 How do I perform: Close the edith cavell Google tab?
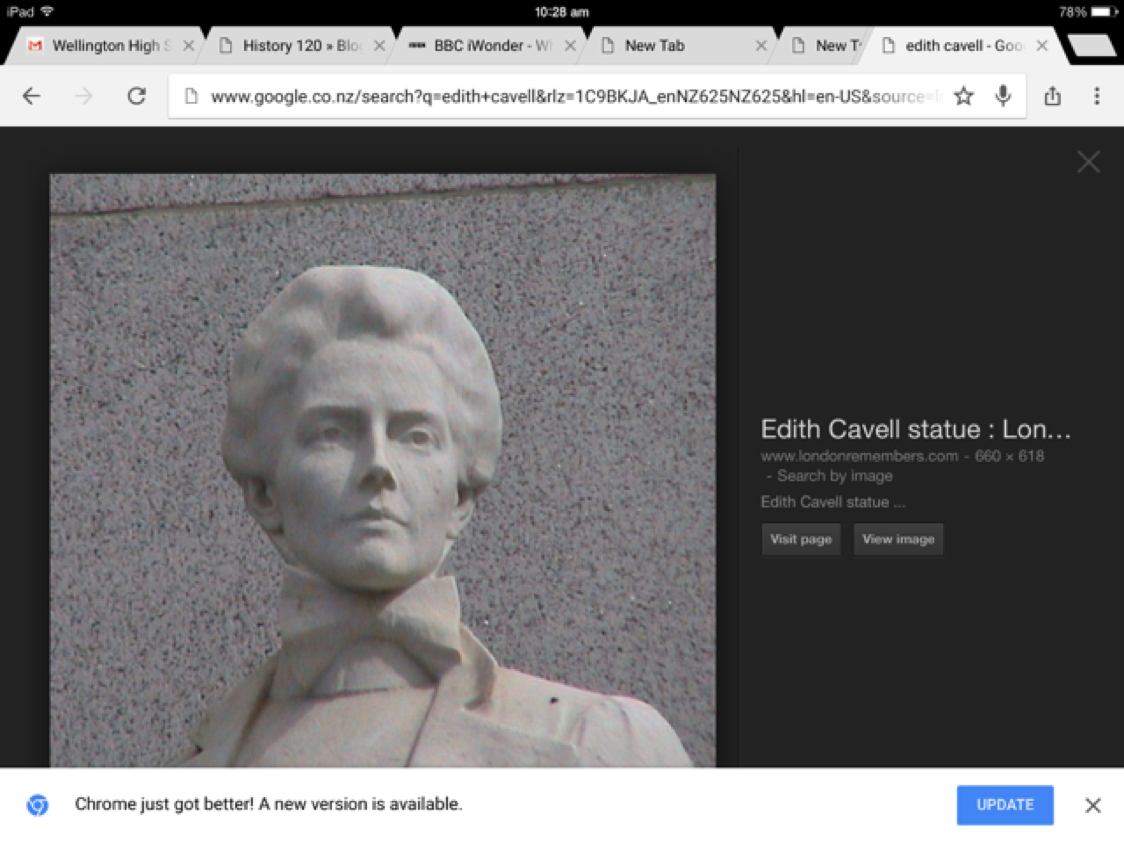point(1042,46)
